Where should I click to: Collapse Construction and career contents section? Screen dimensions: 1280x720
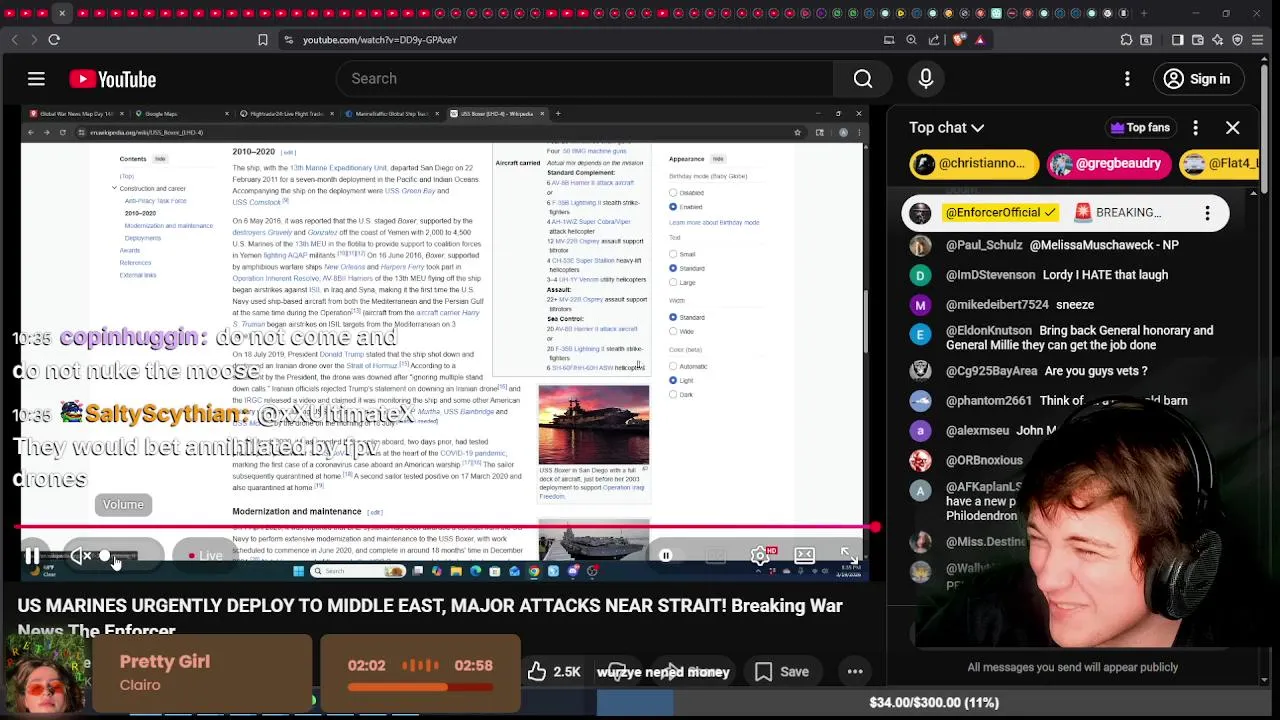tap(114, 188)
